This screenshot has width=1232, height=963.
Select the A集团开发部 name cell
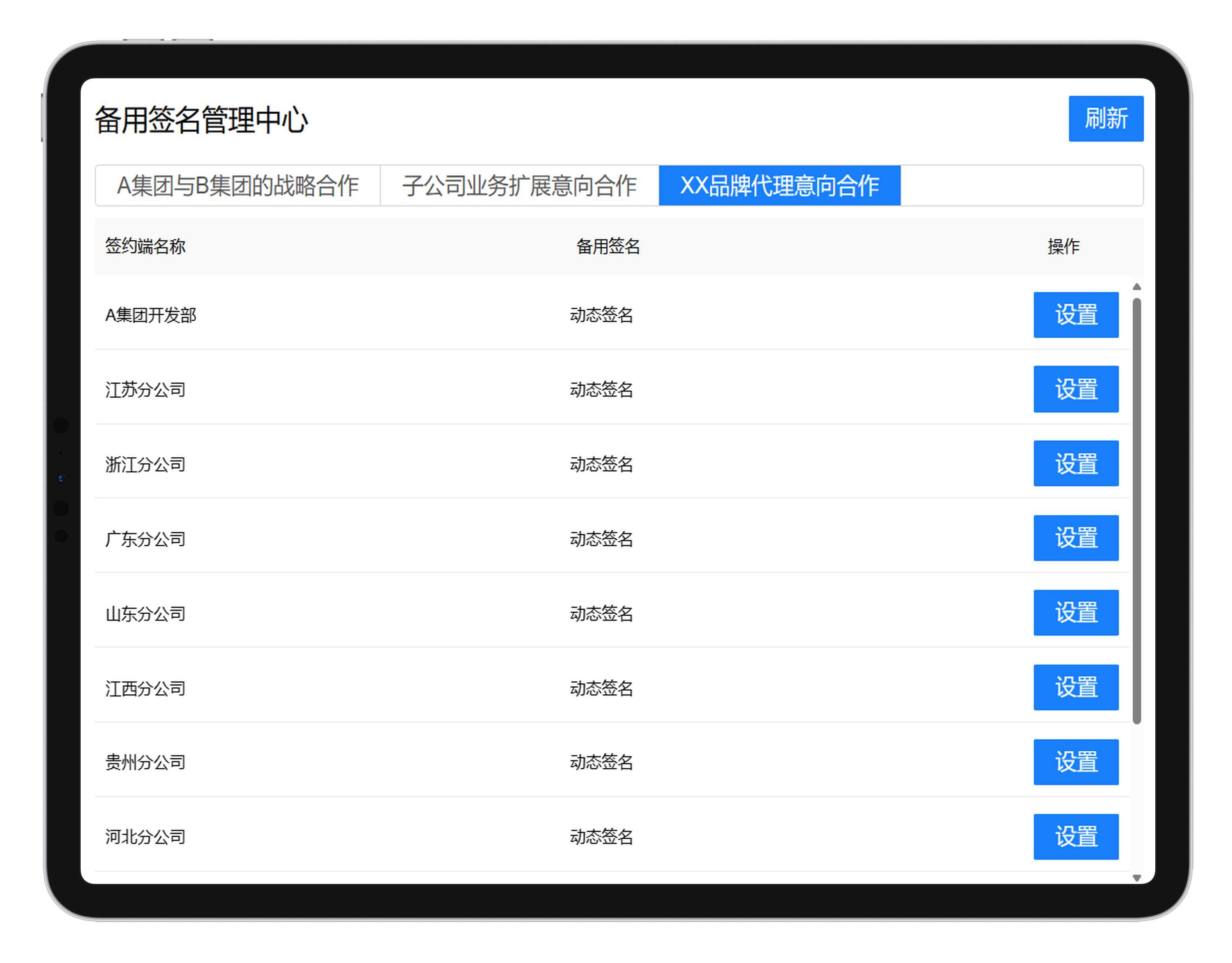(x=151, y=315)
